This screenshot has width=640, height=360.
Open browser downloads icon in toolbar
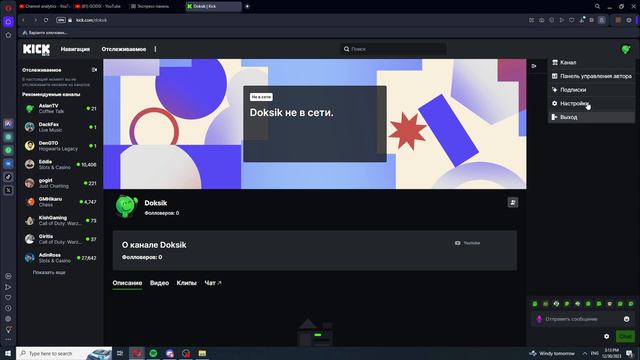pos(582,20)
